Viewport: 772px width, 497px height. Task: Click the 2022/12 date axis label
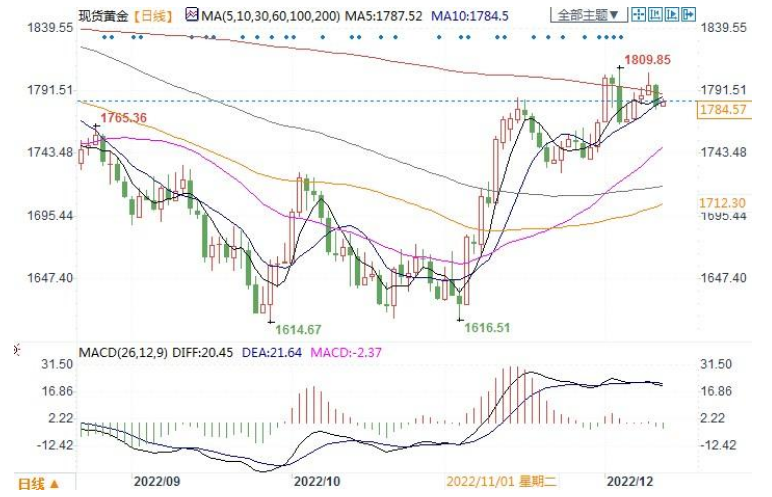[630, 481]
